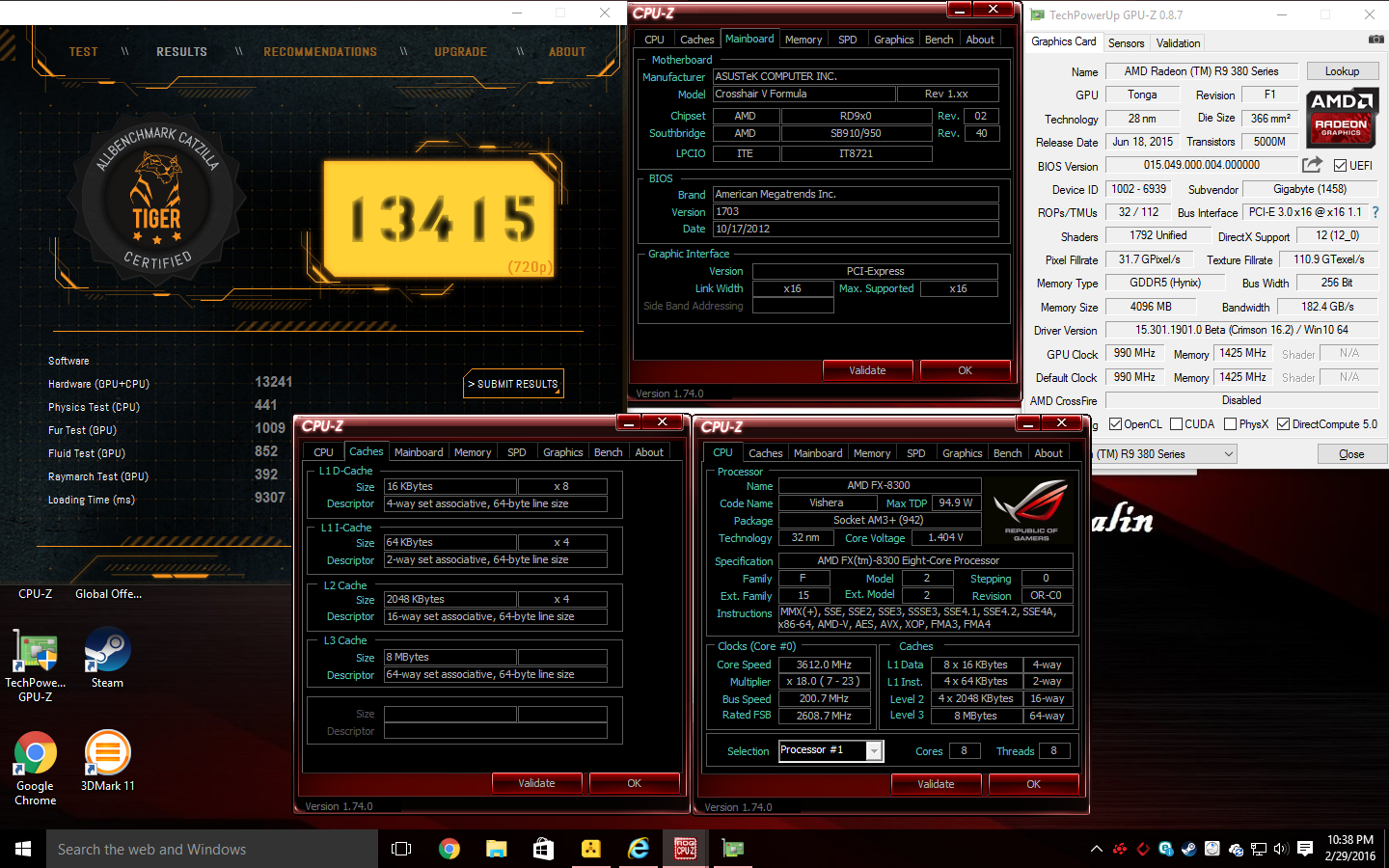Viewport: 1389px width, 868px height.
Task: Open the Windows Store taskbar icon
Action: click(543, 849)
